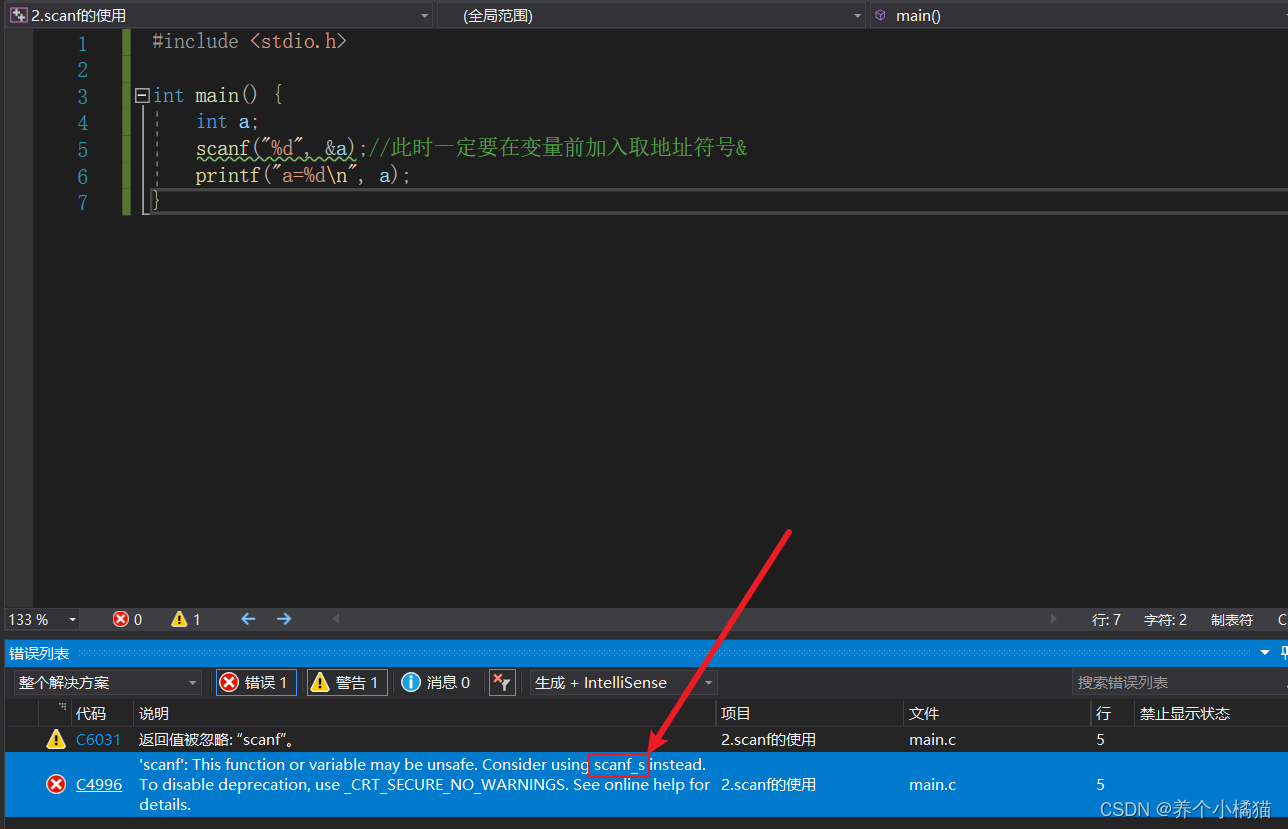The width and height of the screenshot is (1288, 829).
Task: Select the 返回值被忽略: "scanf" description
Action: [216, 740]
